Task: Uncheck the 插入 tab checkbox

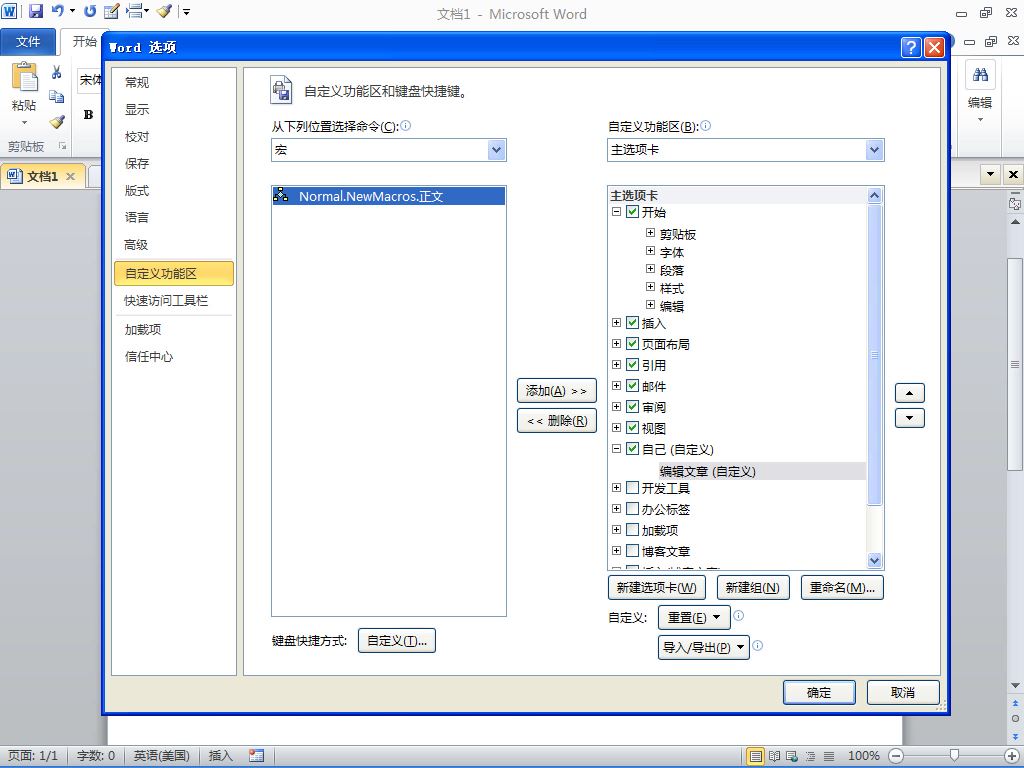Action: [x=632, y=323]
